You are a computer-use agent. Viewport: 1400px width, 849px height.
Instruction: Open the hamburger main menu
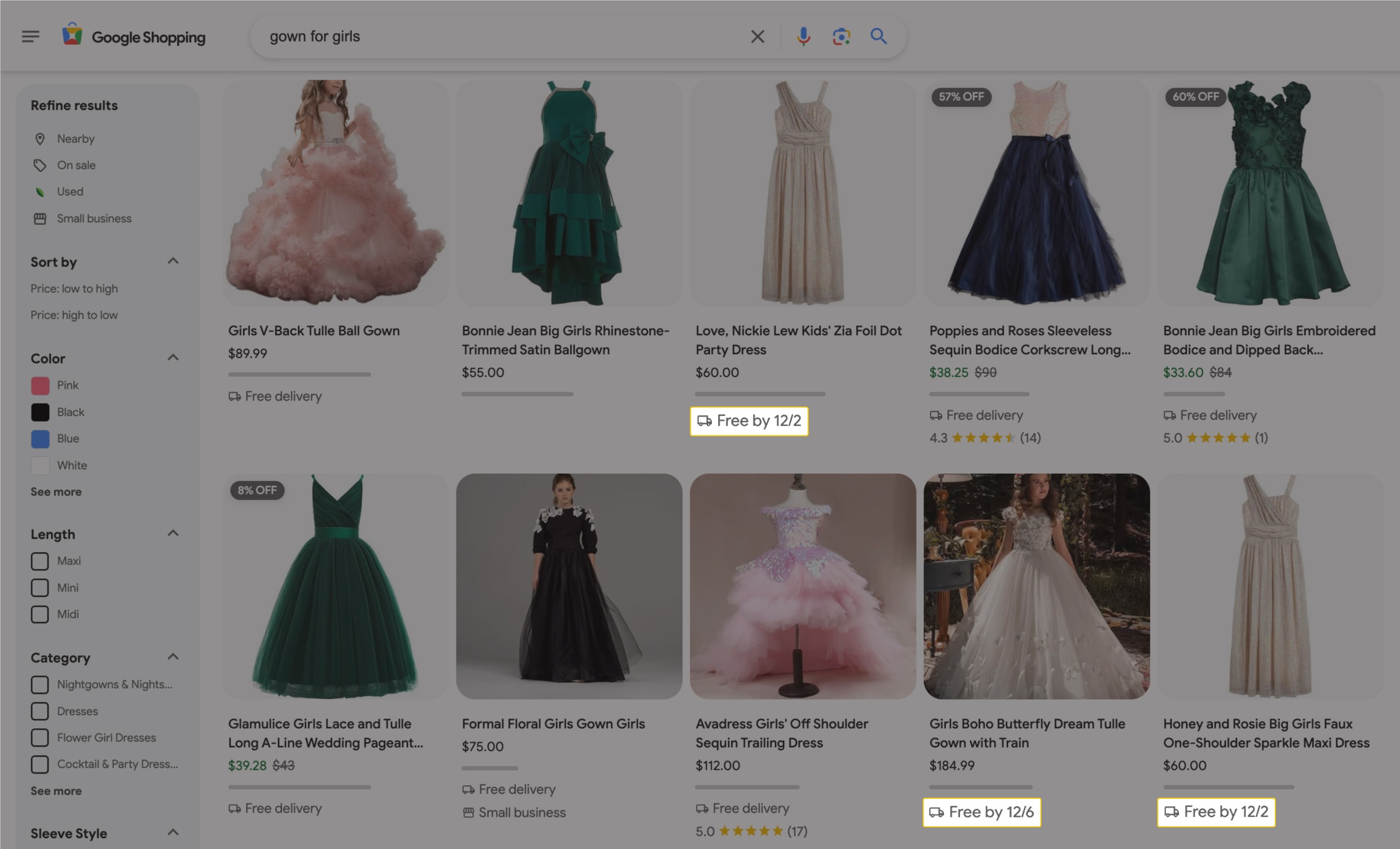pyautogui.click(x=31, y=36)
